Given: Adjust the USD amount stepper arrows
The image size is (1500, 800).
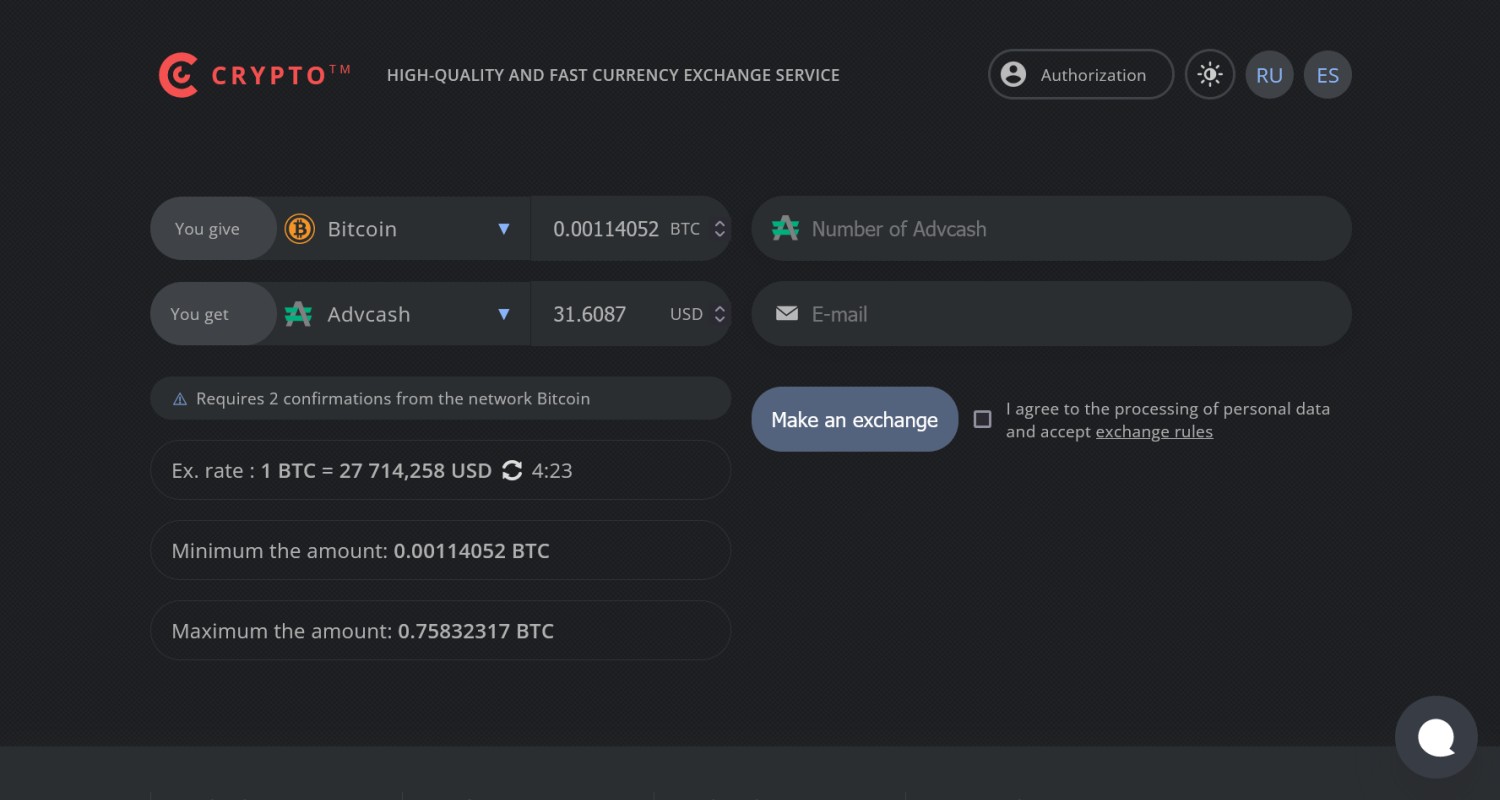Looking at the screenshot, I should (x=719, y=314).
